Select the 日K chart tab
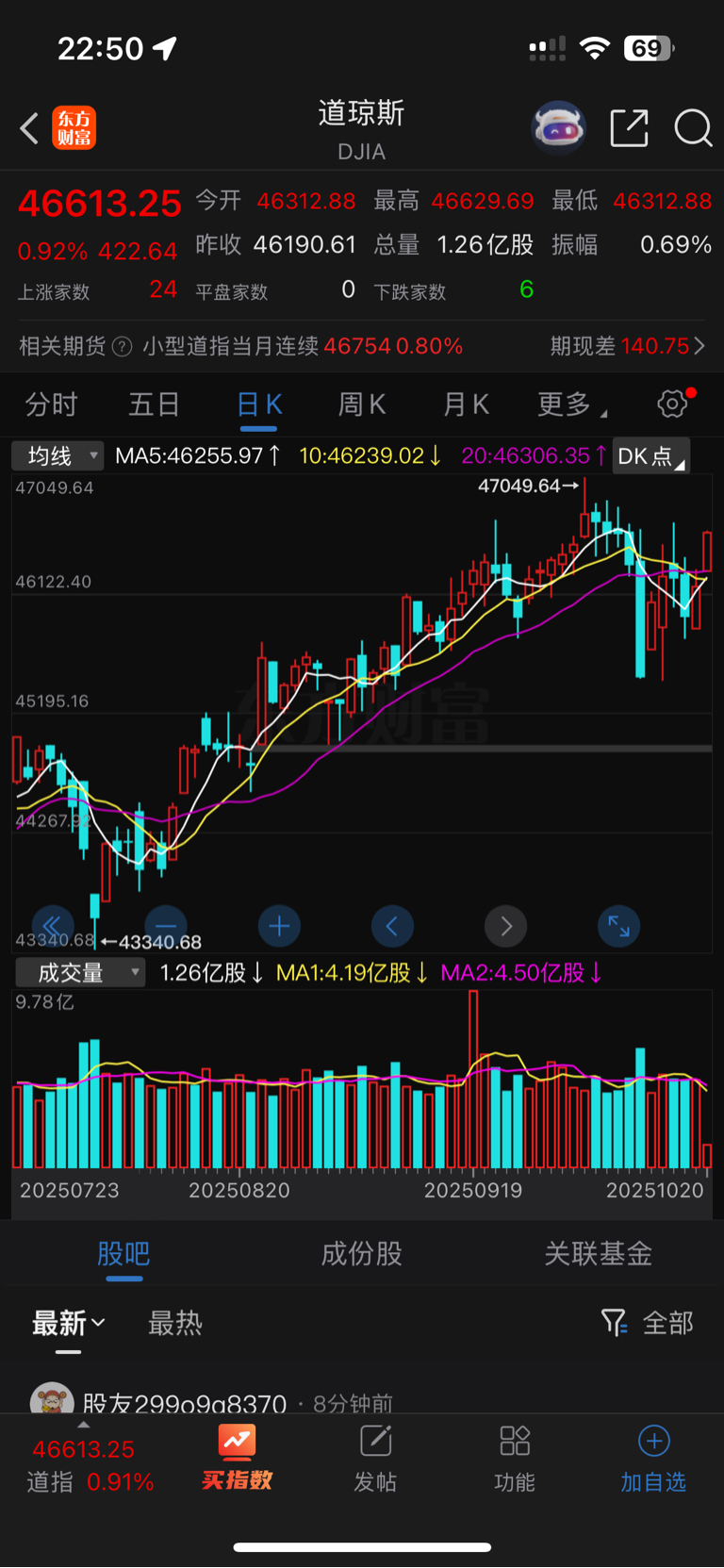724x1568 pixels. point(259,404)
